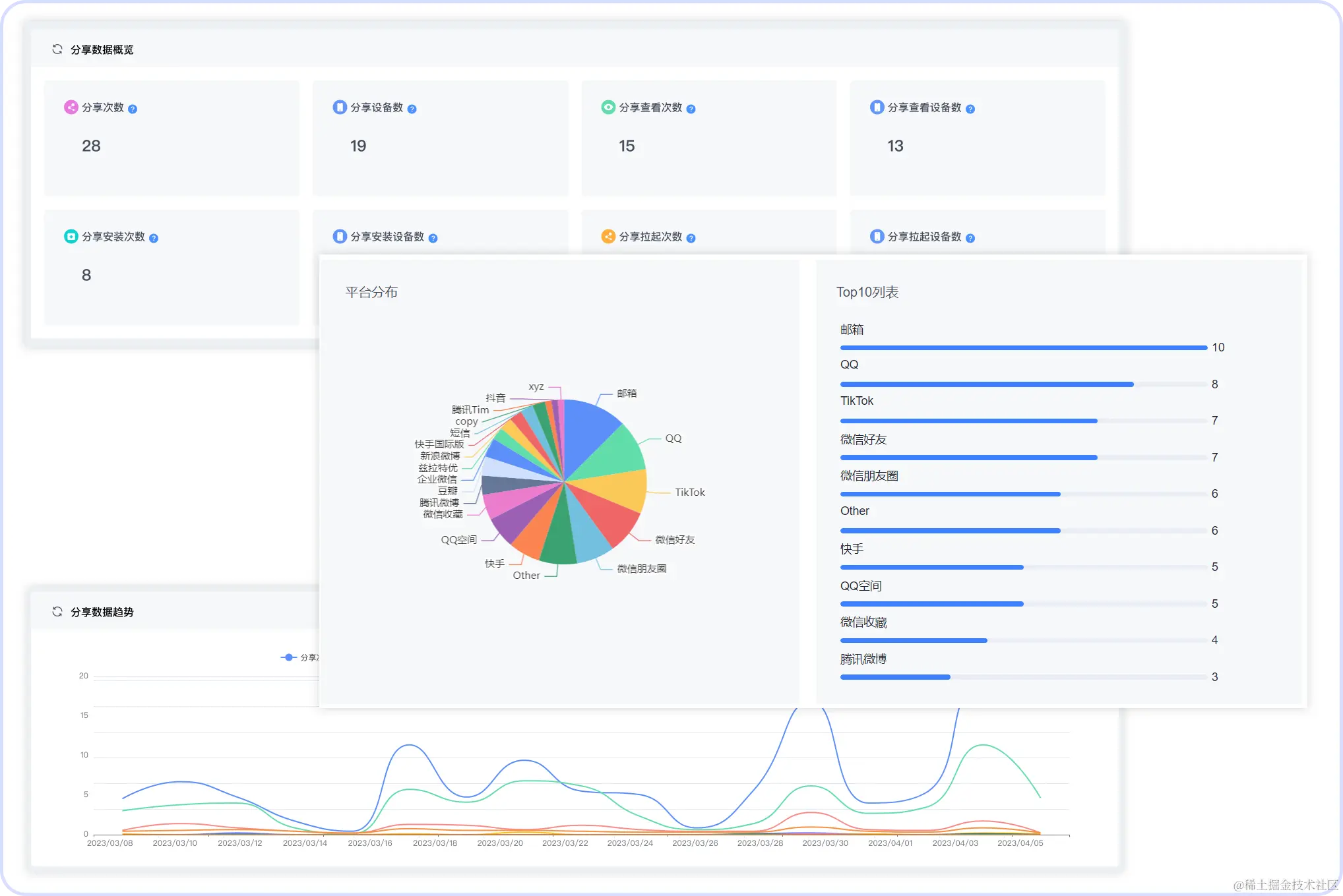Click help icon next to 分享查看设备数

tap(970, 109)
